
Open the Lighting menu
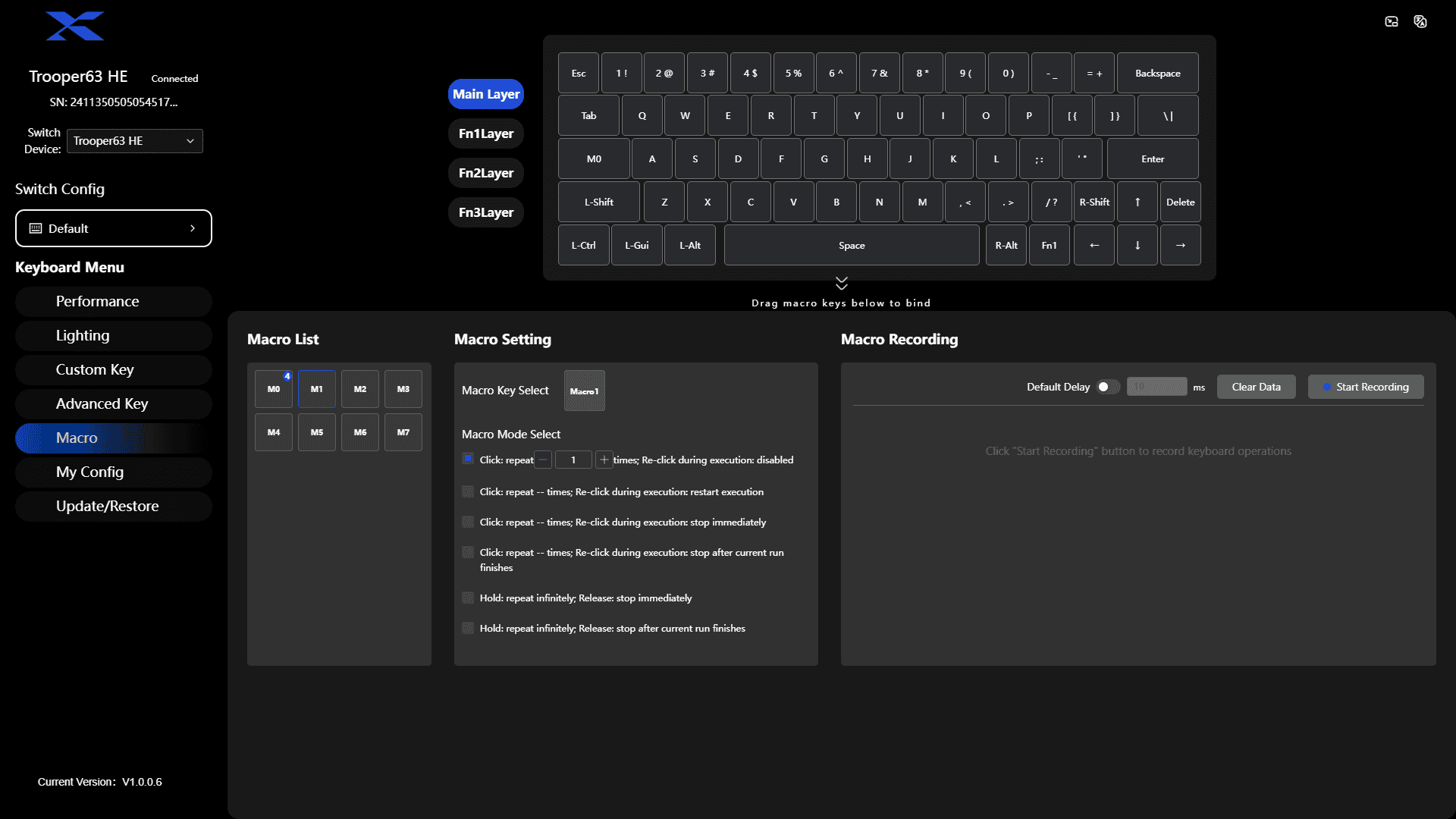tap(114, 335)
